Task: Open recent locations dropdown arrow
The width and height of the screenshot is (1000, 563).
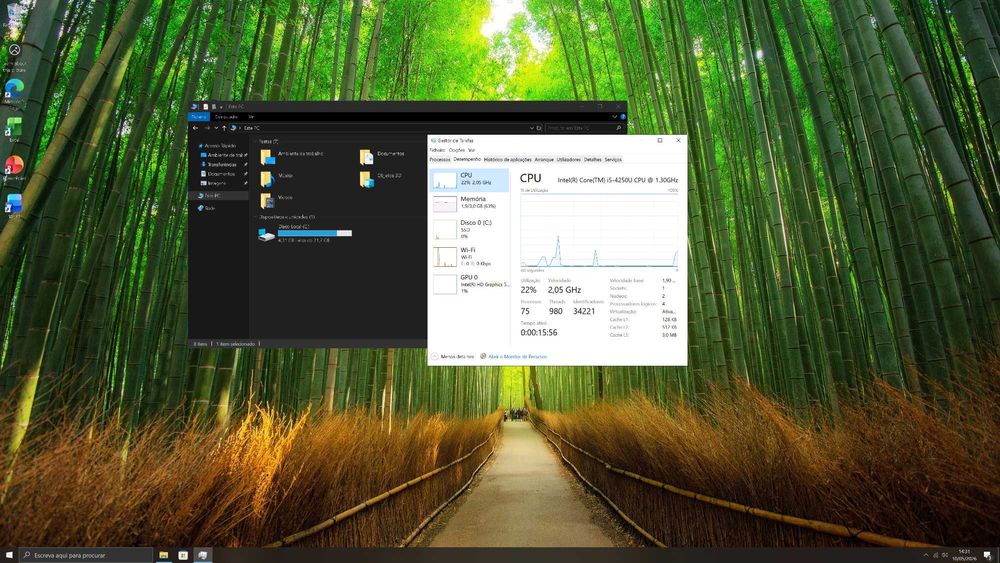Action: click(x=216, y=128)
